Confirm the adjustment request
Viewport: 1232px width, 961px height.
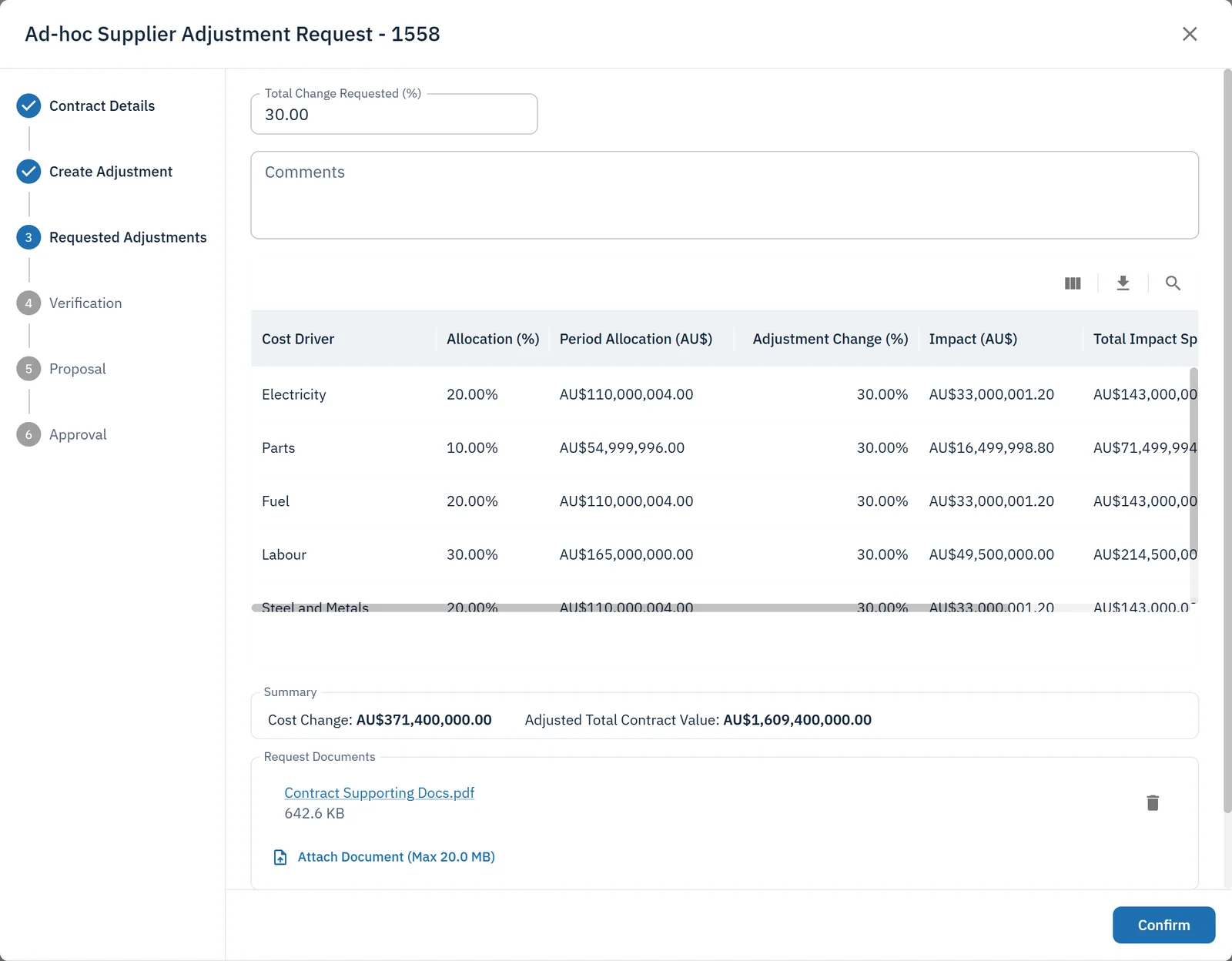1163,925
